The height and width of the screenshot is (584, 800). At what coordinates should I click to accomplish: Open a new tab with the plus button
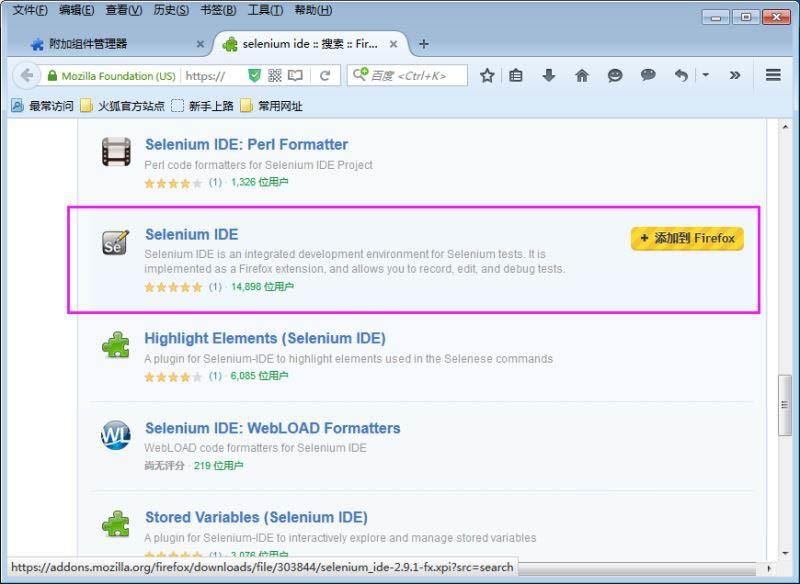pyautogui.click(x=421, y=44)
